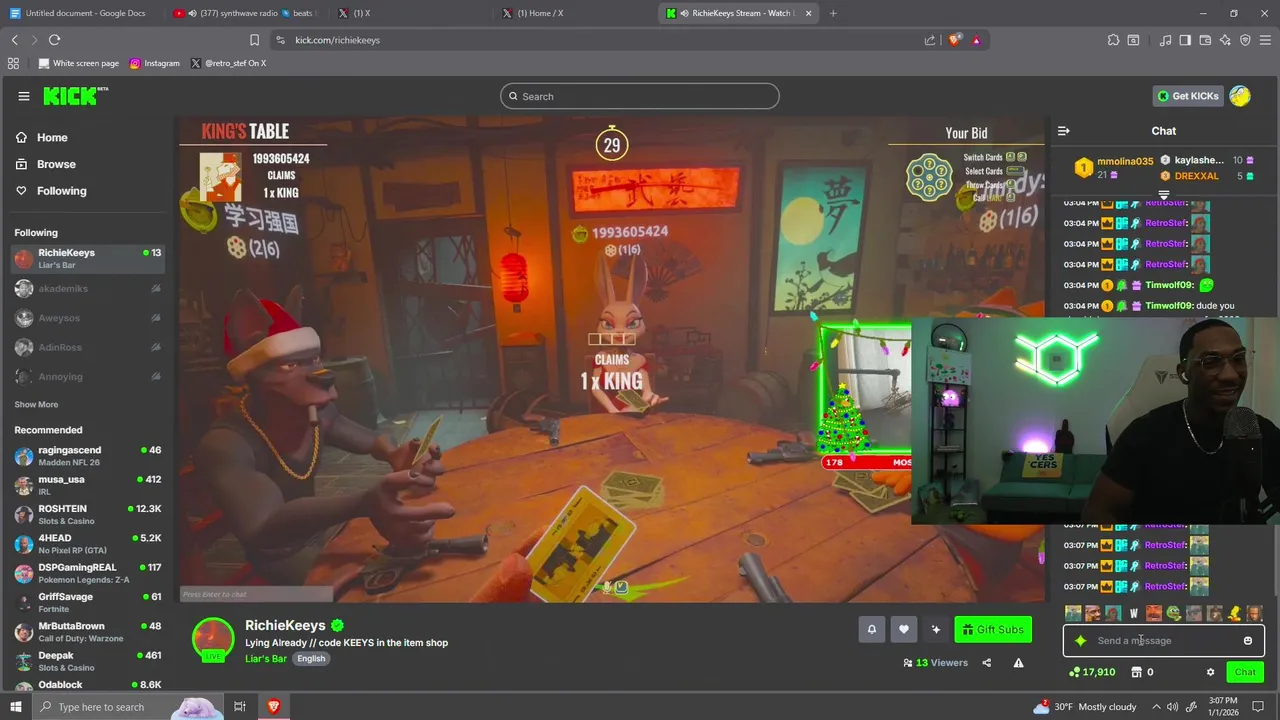Click the 17,910 channel points balance

(x=1092, y=672)
